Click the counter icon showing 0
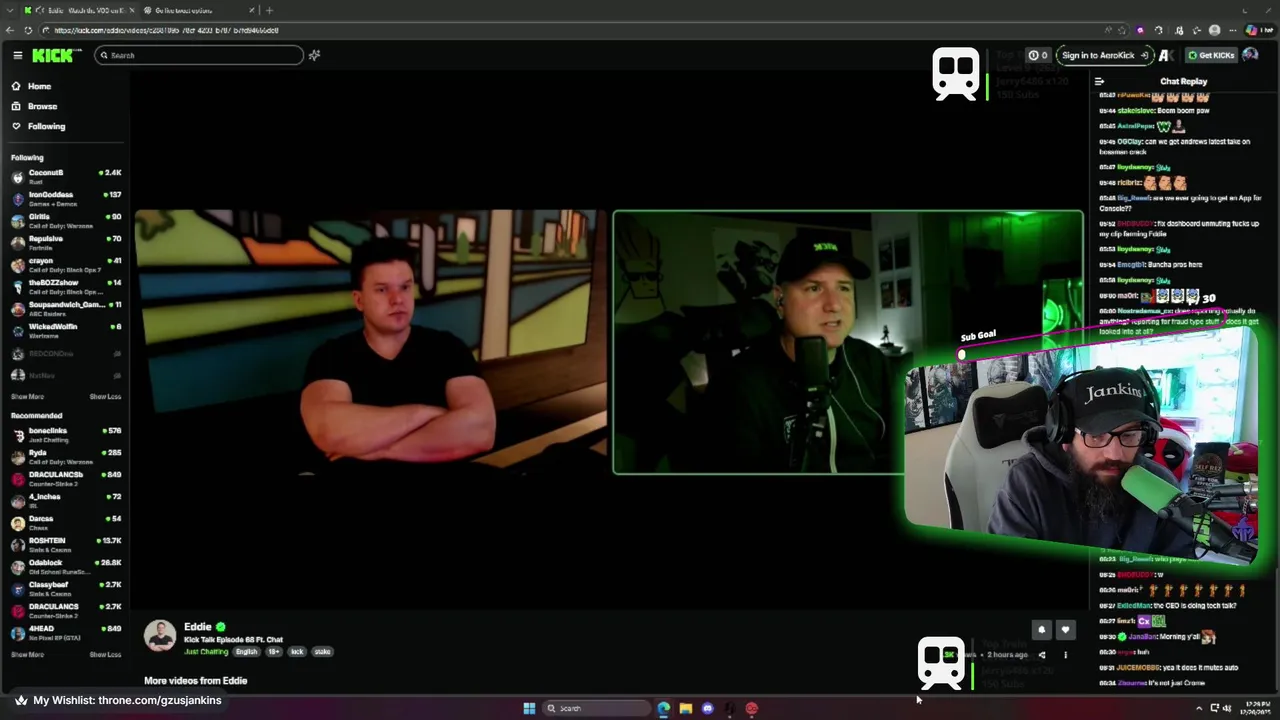Screen dimensions: 1280x720 (1039, 55)
